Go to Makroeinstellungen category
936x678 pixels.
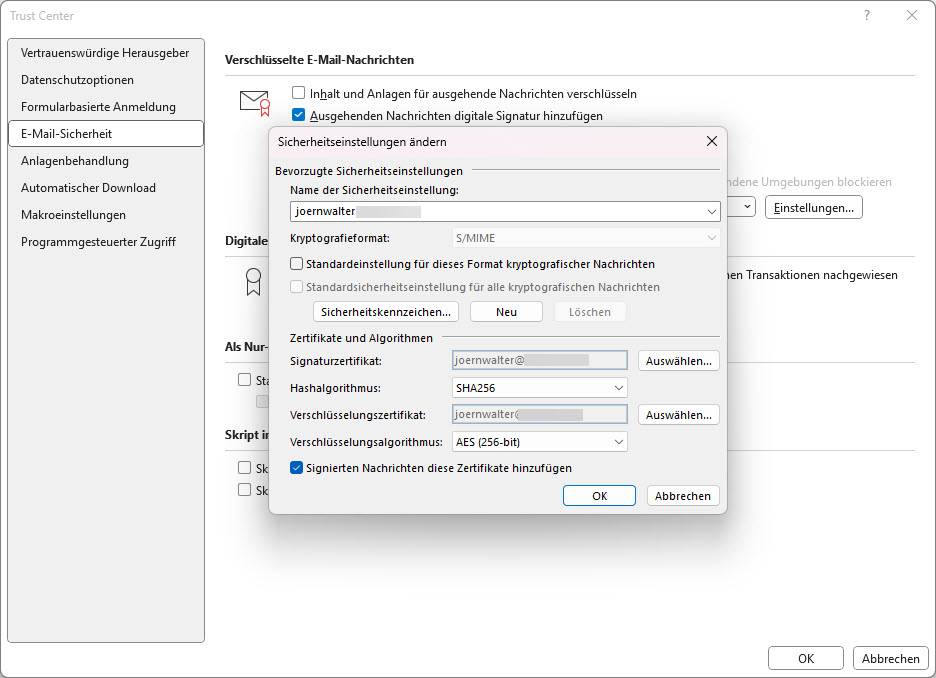pyautogui.click(x=73, y=215)
